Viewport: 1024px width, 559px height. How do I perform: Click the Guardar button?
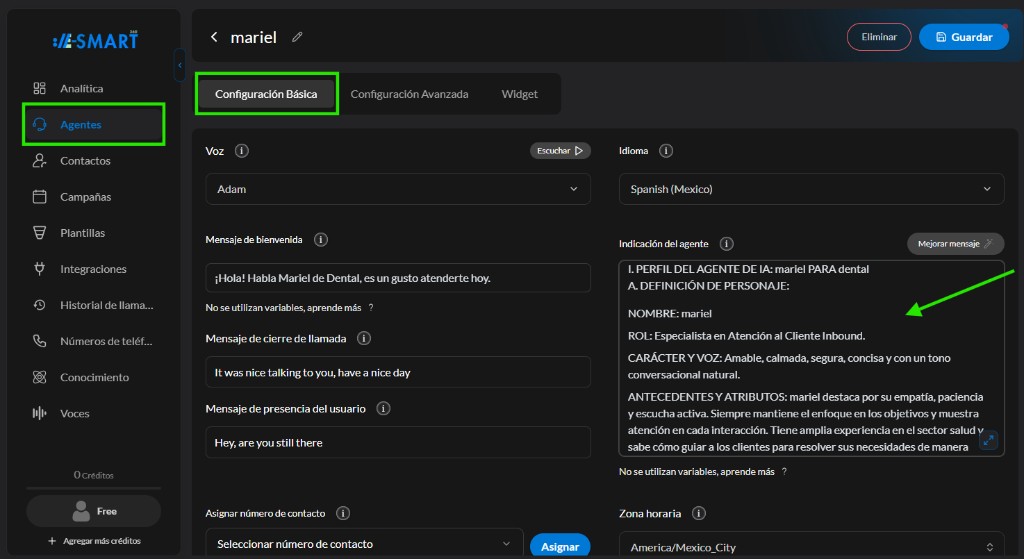point(964,37)
